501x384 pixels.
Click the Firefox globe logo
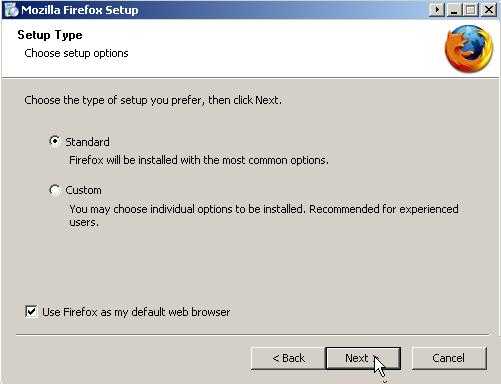(469, 49)
